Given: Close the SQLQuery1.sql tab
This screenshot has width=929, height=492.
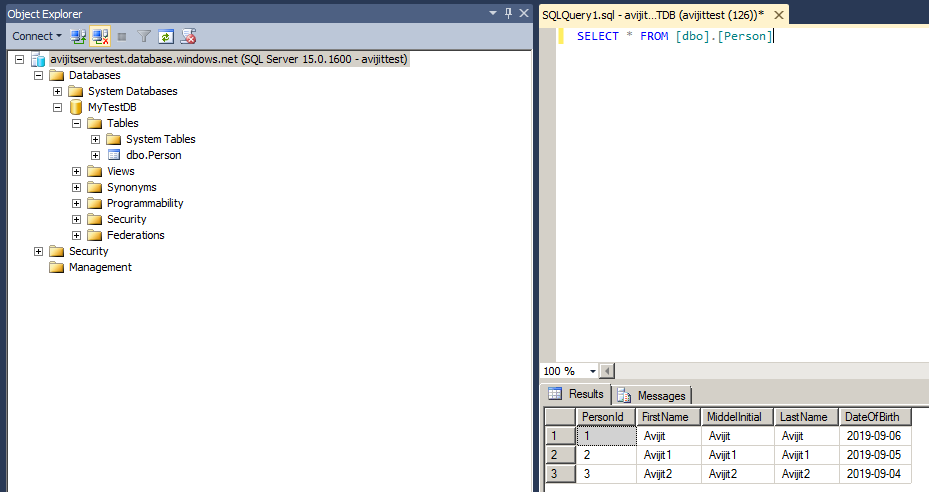Looking at the screenshot, I should pyautogui.click(x=776, y=15).
